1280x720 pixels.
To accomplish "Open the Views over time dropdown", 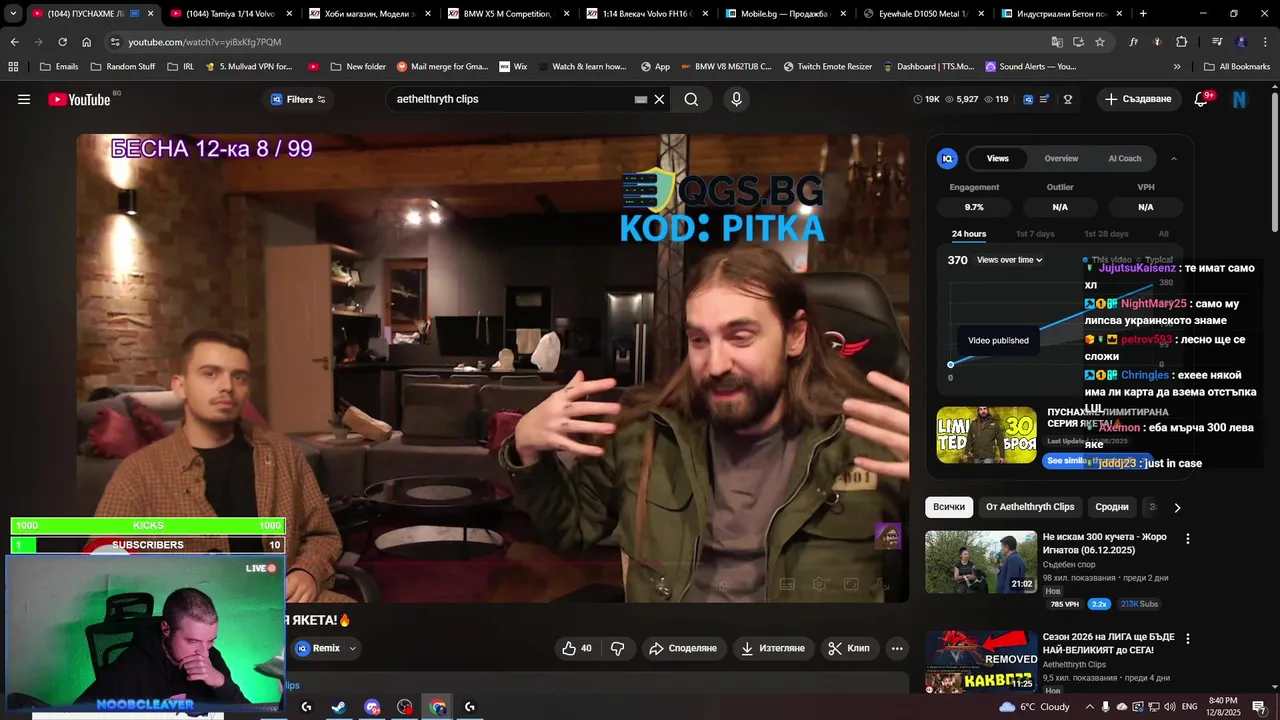I will (x=1009, y=260).
